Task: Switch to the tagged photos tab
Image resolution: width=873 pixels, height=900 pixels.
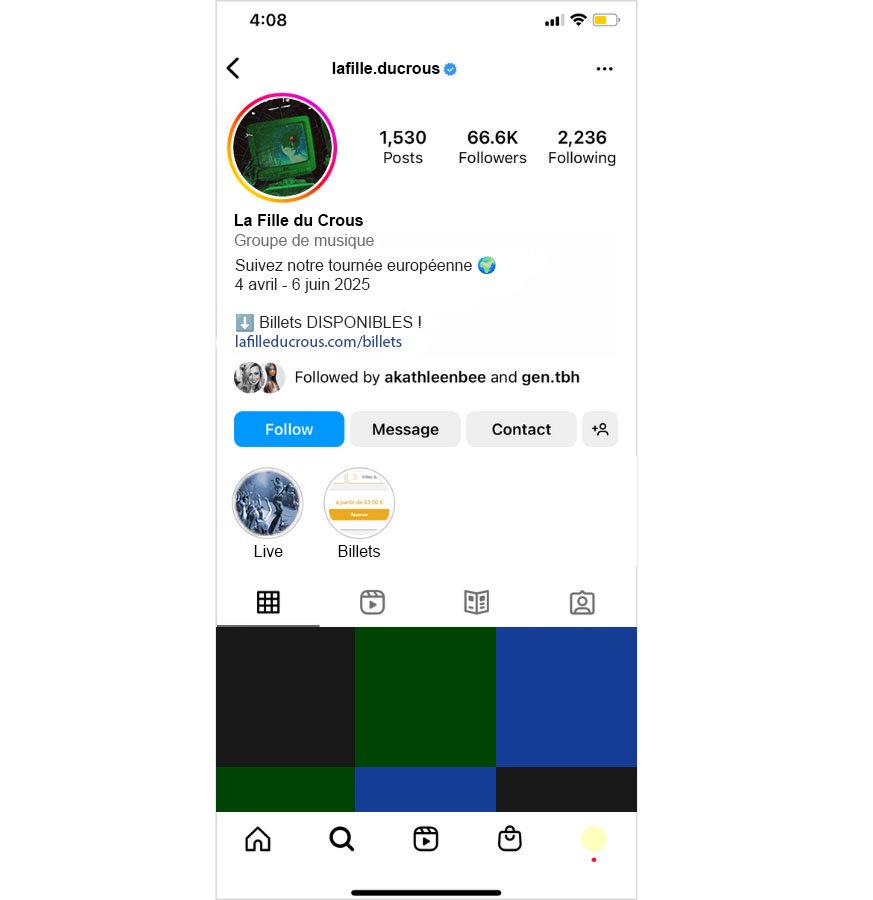Action: (x=582, y=603)
